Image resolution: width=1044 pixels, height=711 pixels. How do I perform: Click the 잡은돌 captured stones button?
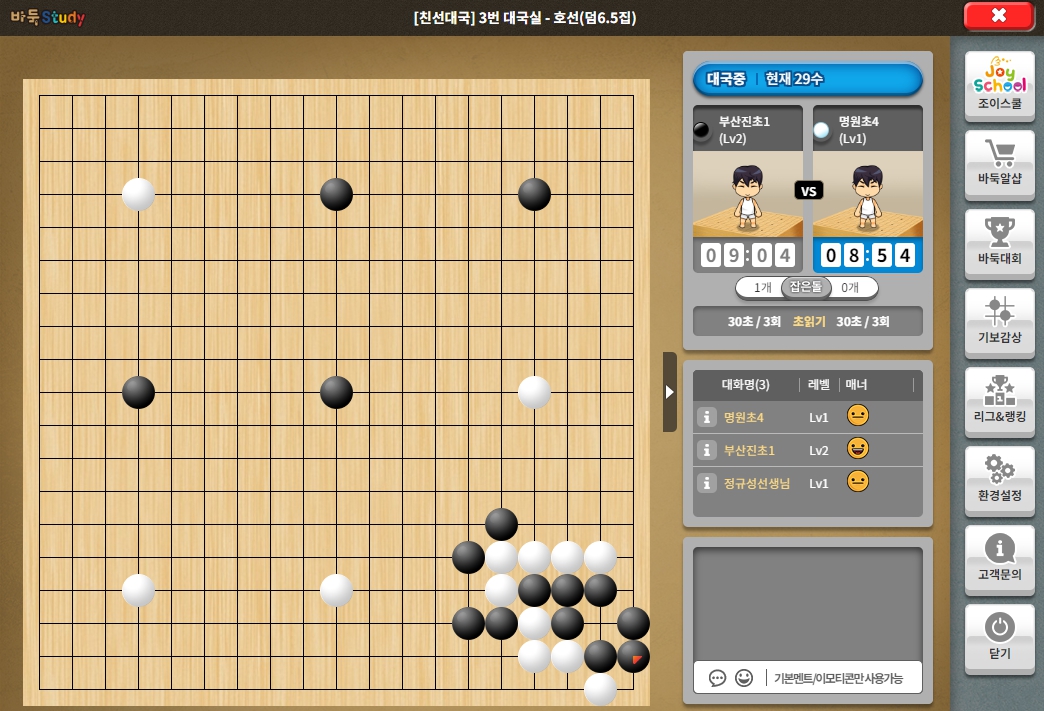pos(806,287)
